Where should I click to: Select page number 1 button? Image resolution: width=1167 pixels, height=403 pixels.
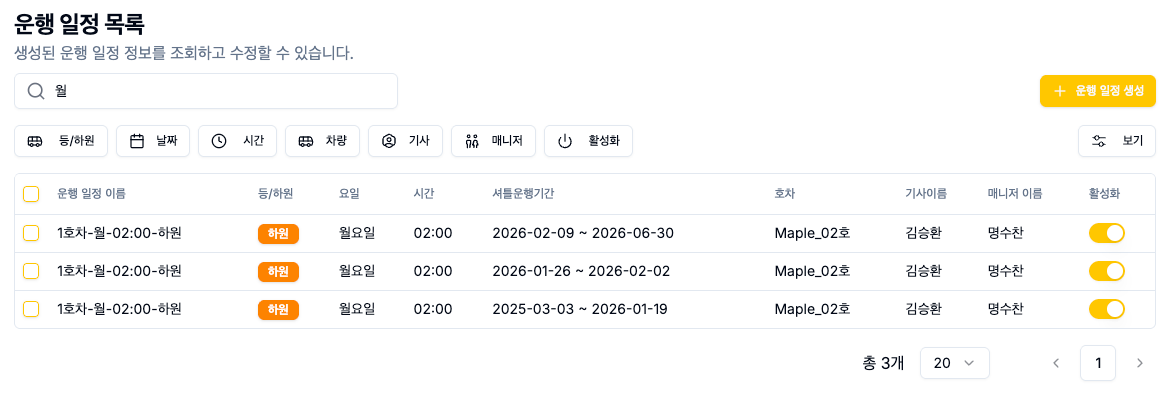click(1098, 363)
